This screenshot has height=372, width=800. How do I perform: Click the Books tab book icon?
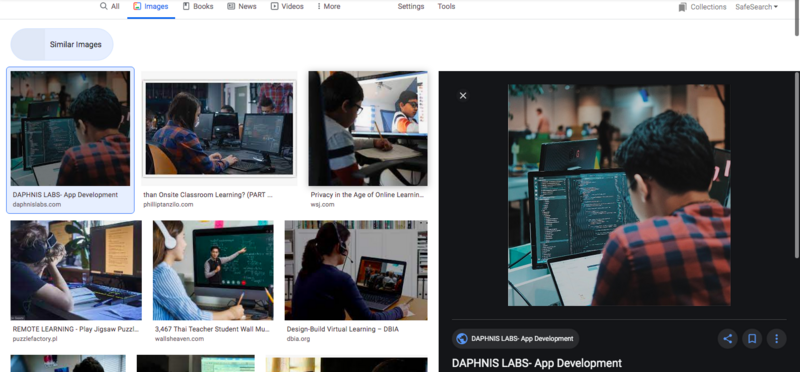186,6
